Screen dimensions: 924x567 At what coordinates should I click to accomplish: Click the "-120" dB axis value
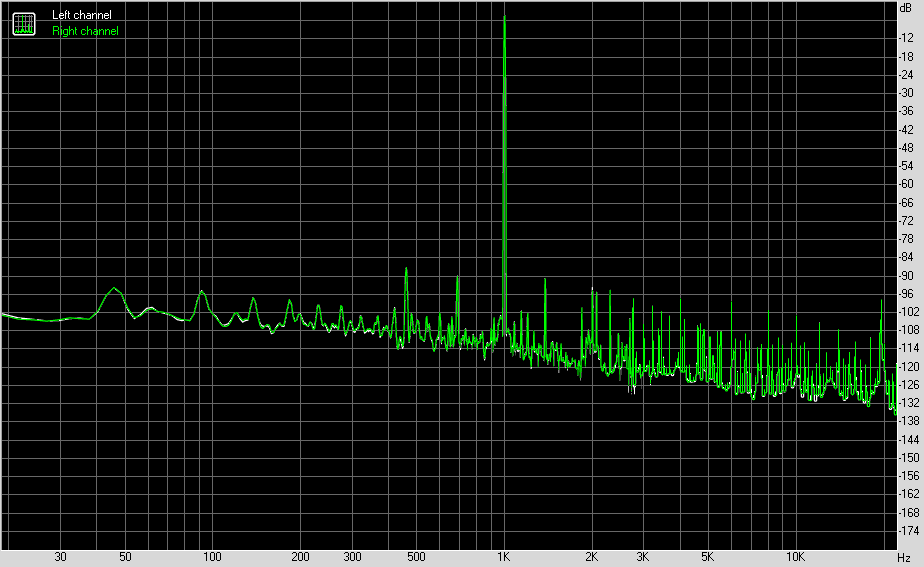tap(908, 366)
